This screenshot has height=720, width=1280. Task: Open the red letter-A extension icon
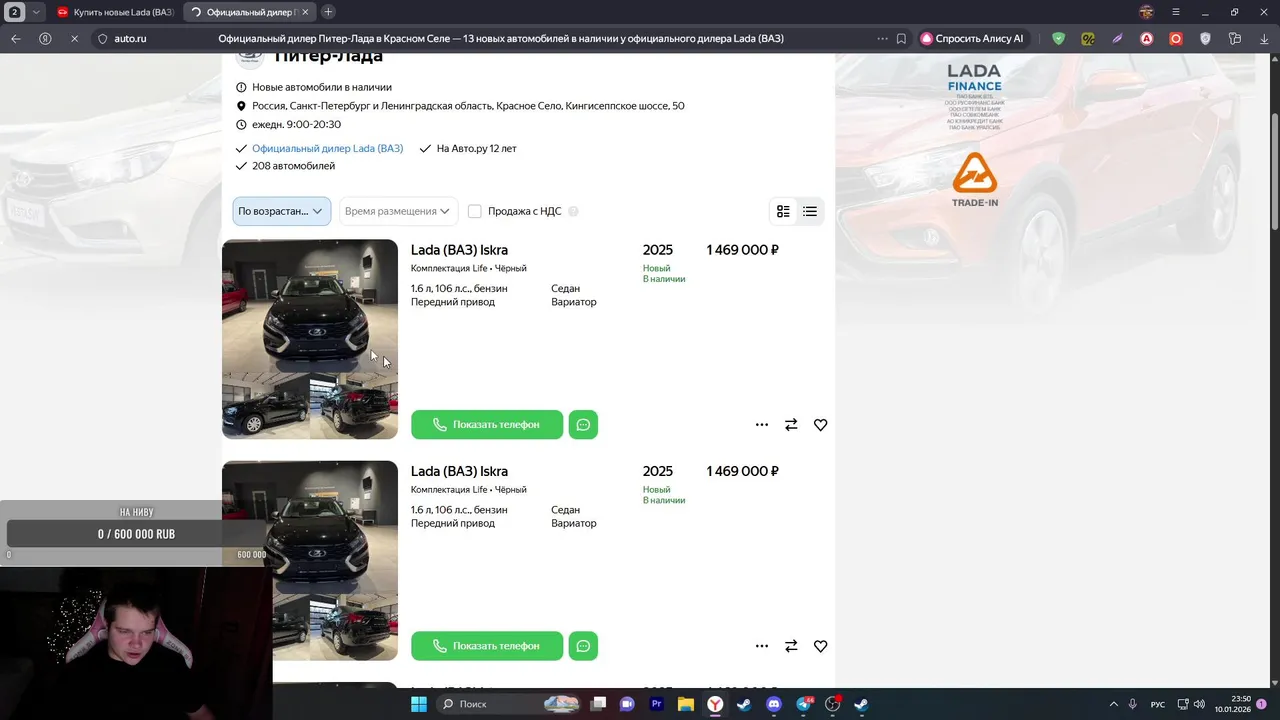[1147, 39]
